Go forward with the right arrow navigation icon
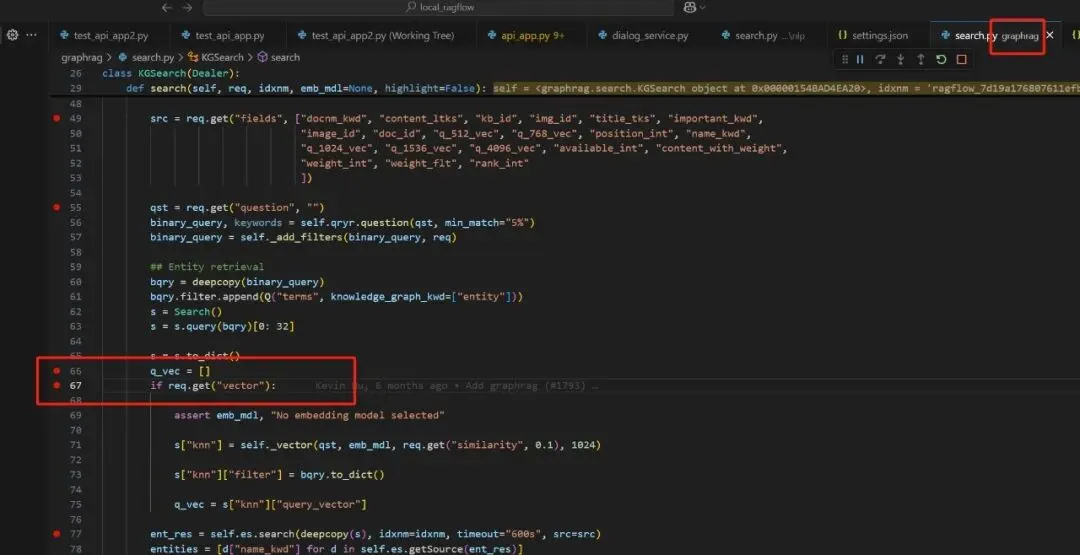 (187, 7)
